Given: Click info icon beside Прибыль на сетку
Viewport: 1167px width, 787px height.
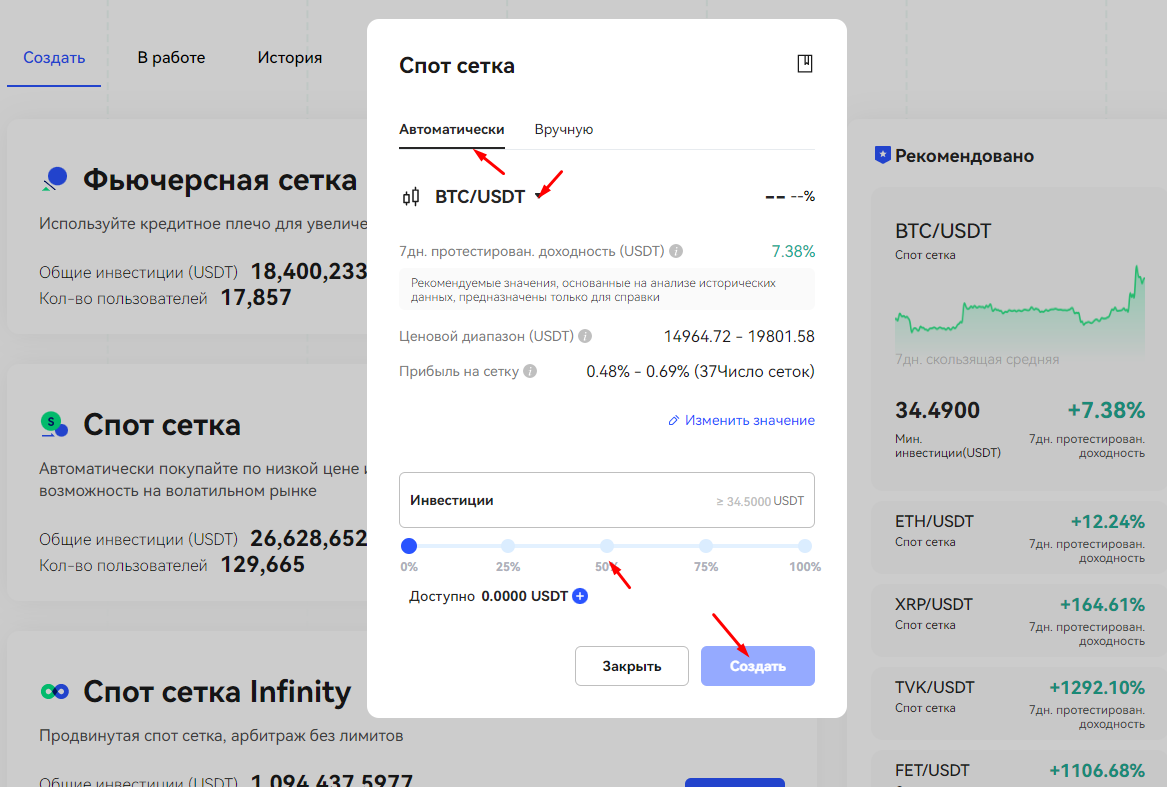Looking at the screenshot, I should [530, 371].
